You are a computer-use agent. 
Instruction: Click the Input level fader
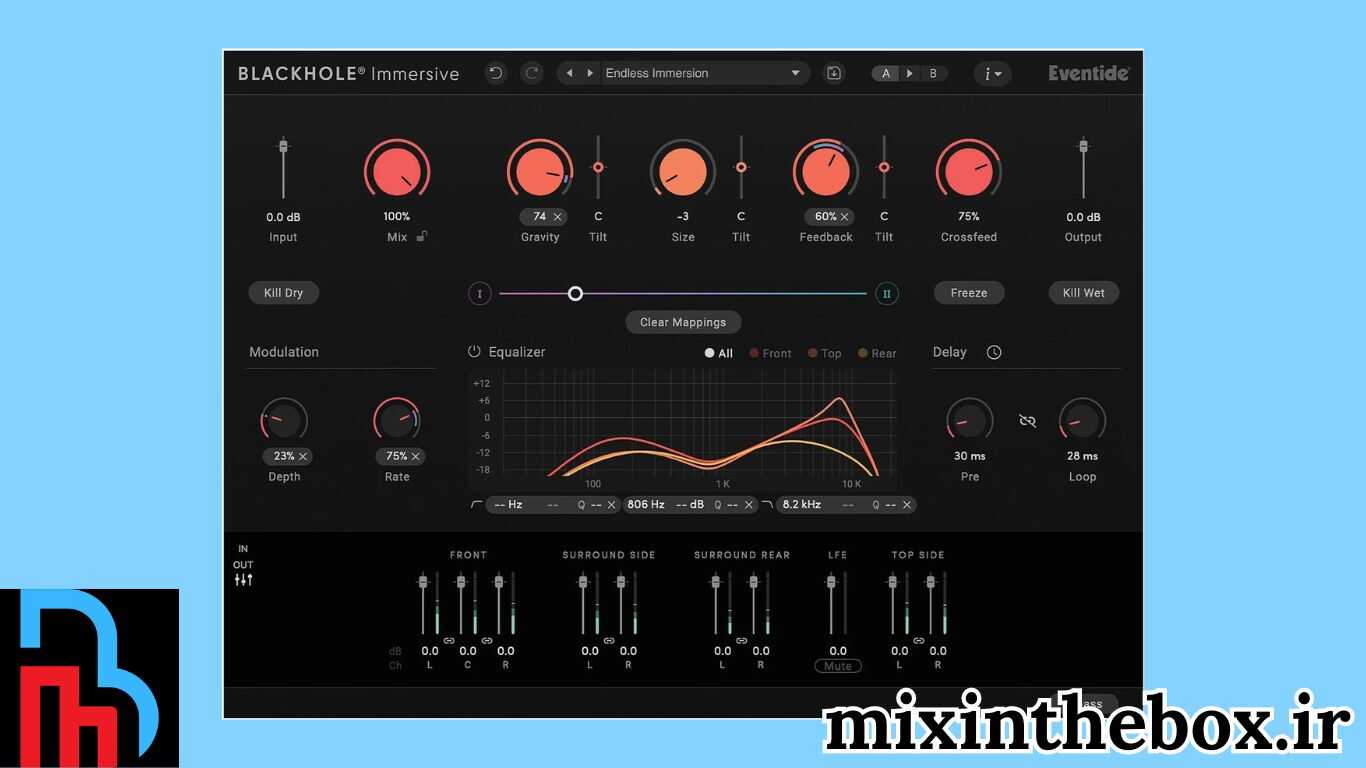tap(283, 168)
